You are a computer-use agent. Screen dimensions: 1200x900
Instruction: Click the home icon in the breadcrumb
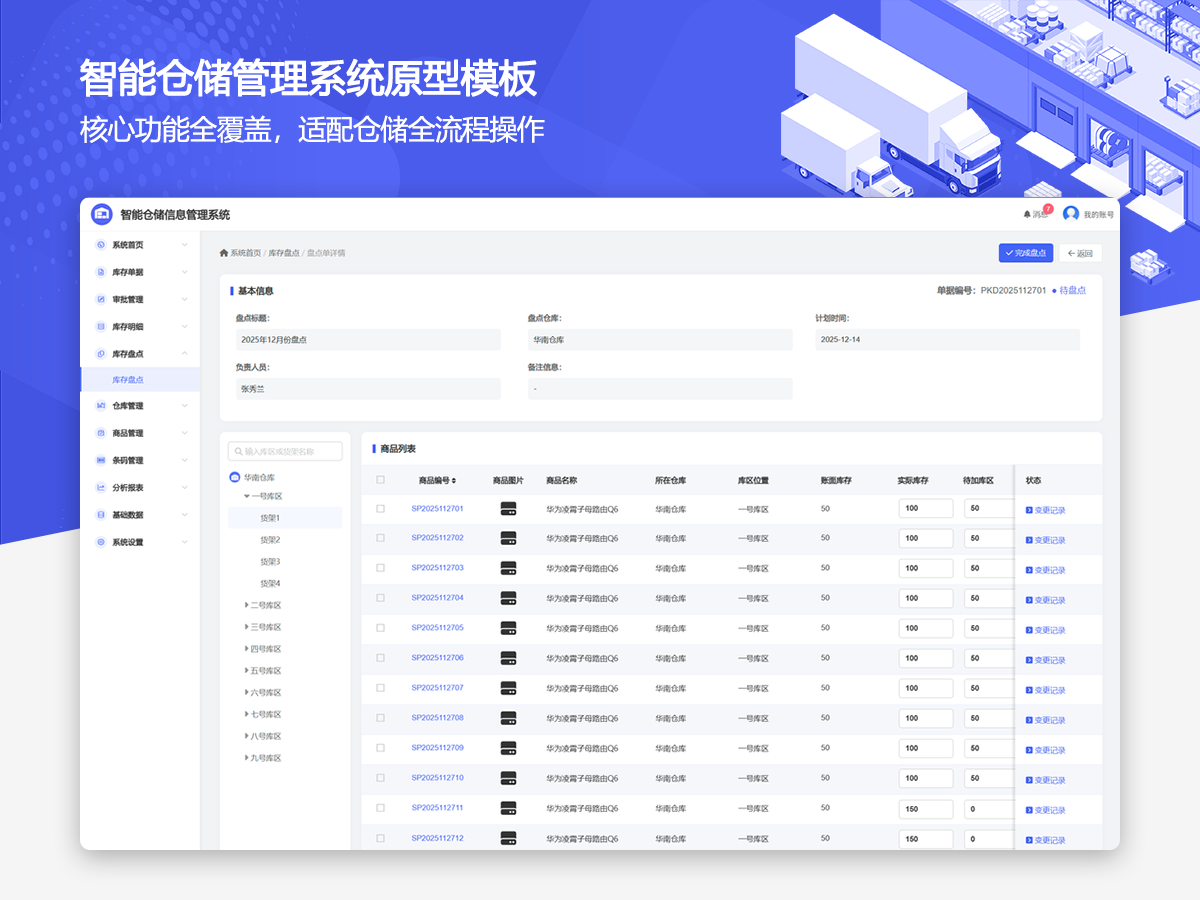224,253
